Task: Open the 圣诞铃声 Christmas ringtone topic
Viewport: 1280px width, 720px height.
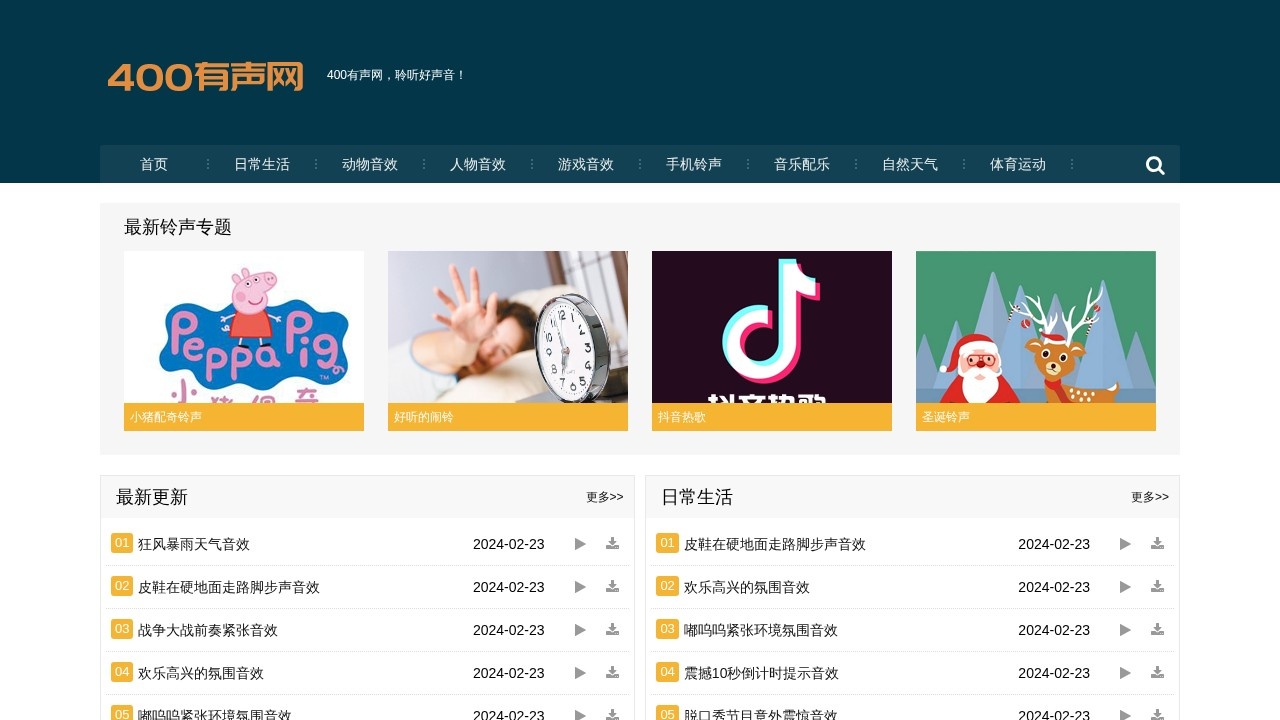Action: coord(1035,340)
